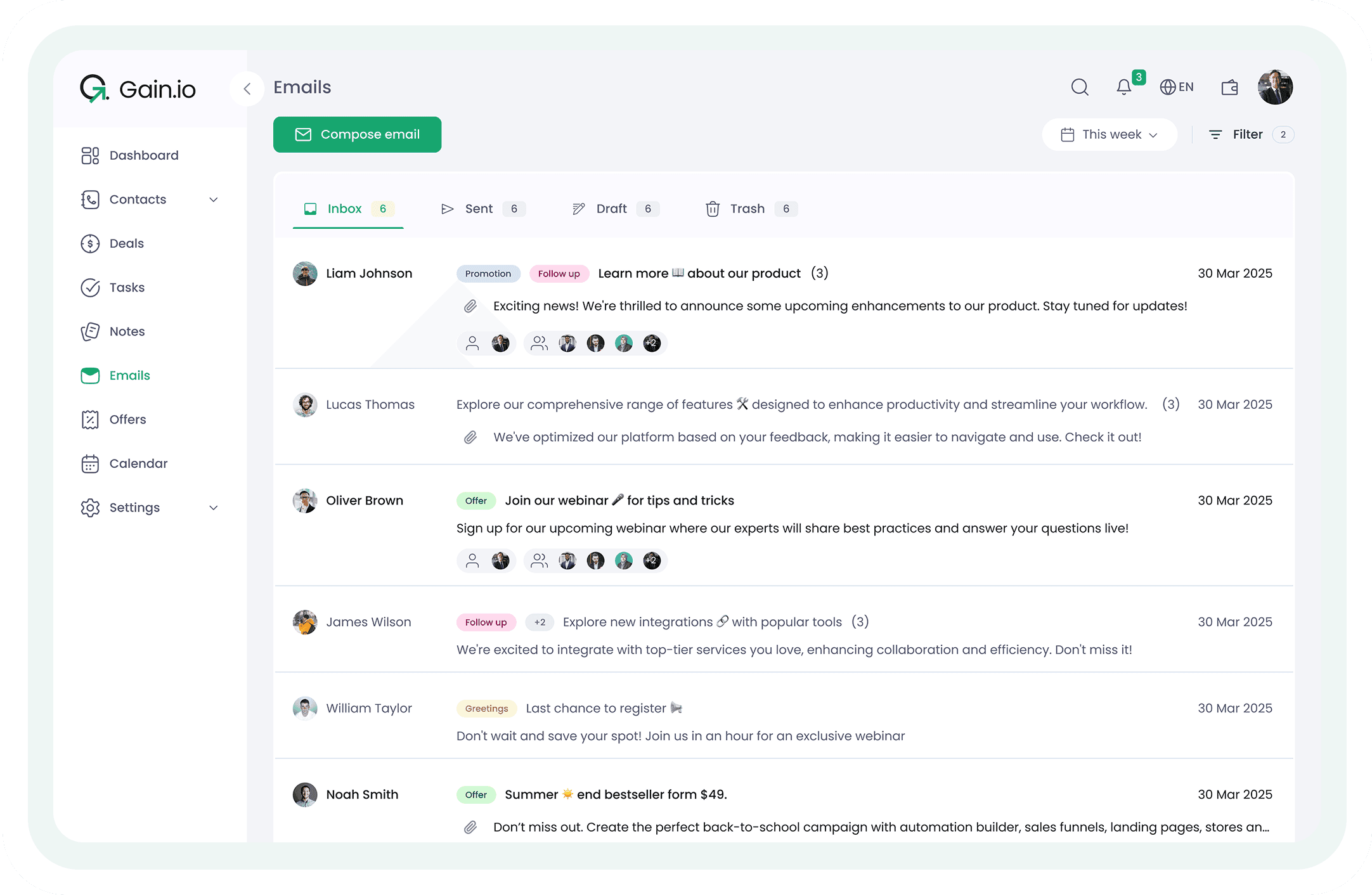The height and width of the screenshot is (895, 1372).
Task: Click the Compose email button
Action: point(357,134)
